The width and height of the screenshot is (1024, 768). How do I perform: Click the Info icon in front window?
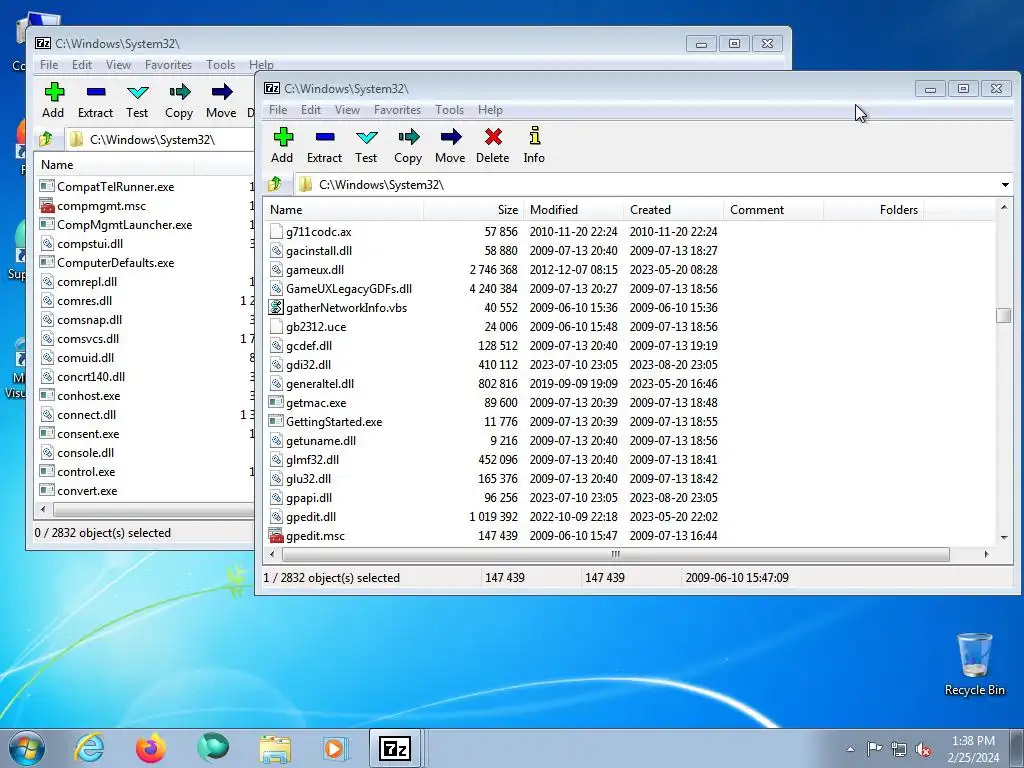[534, 136]
